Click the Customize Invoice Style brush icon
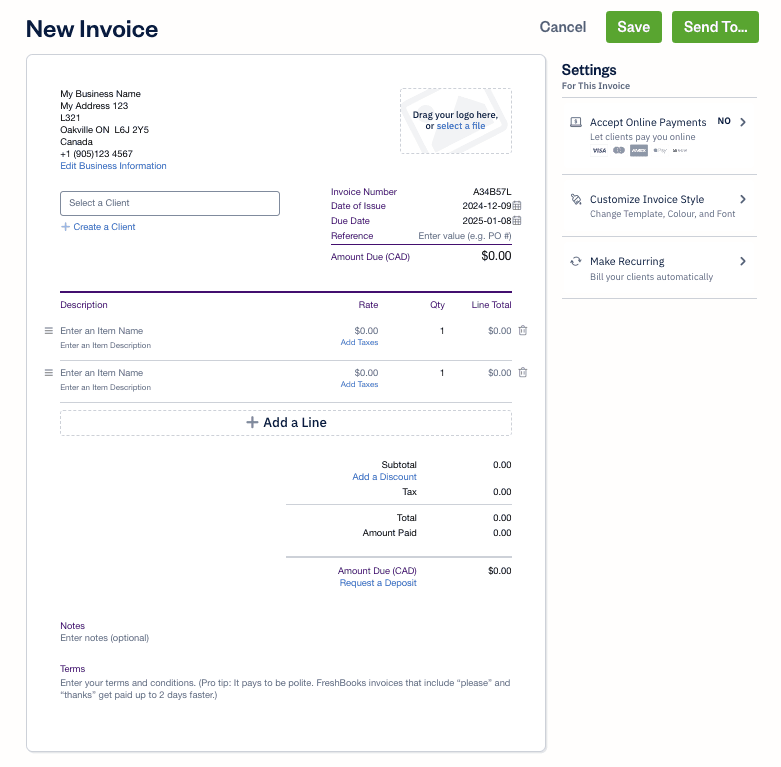Image resolution: width=781 pixels, height=767 pixels. 575,200
